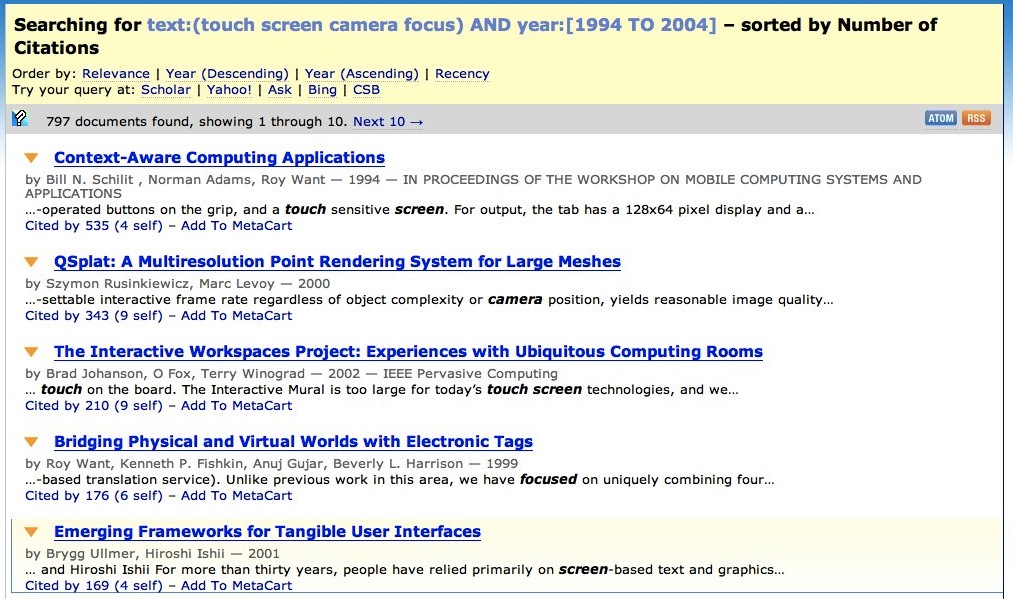This screenshot has height=599, width=1013.
Task: Click the ATOM feed icon
Action: click(x=941, y=118)
